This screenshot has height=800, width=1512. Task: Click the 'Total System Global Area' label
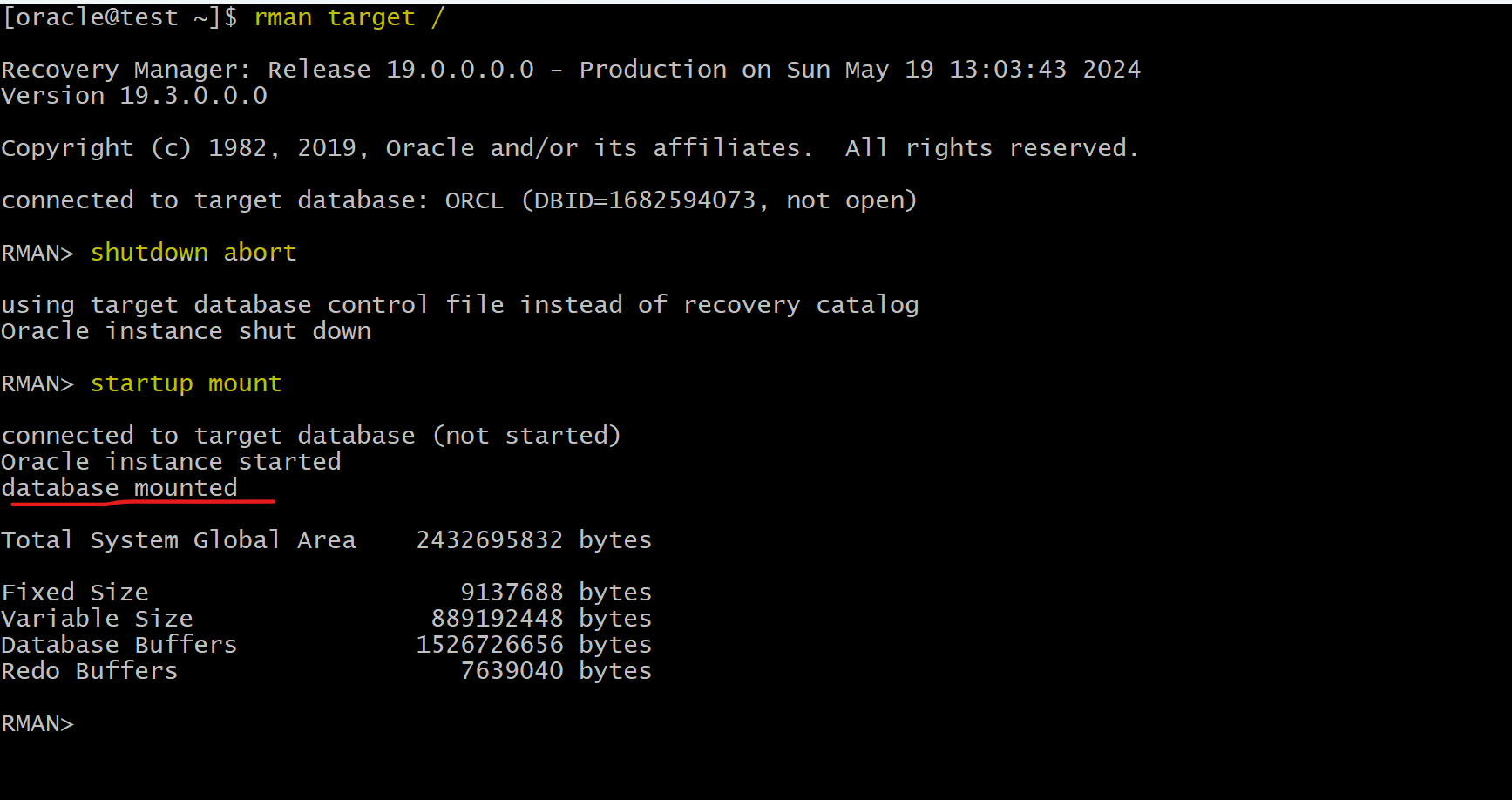pos(179,540)
